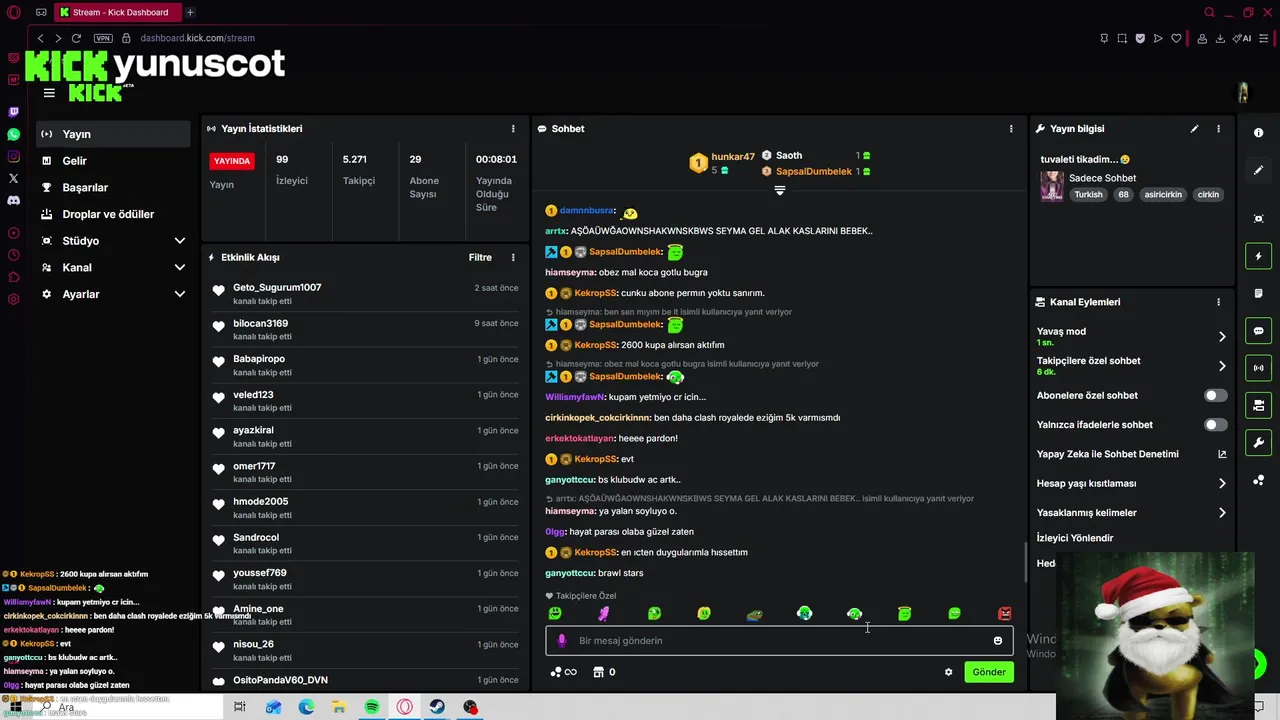
Task: Open Yavaş mod options arrow
Action: pos(1222,337)
